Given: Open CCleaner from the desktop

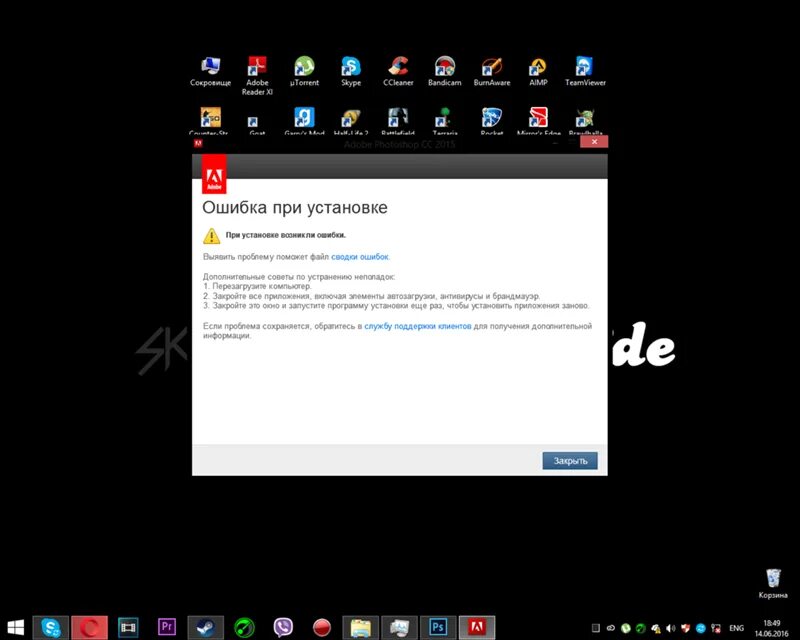Looking at the screenshot, I should click(398, 71).
